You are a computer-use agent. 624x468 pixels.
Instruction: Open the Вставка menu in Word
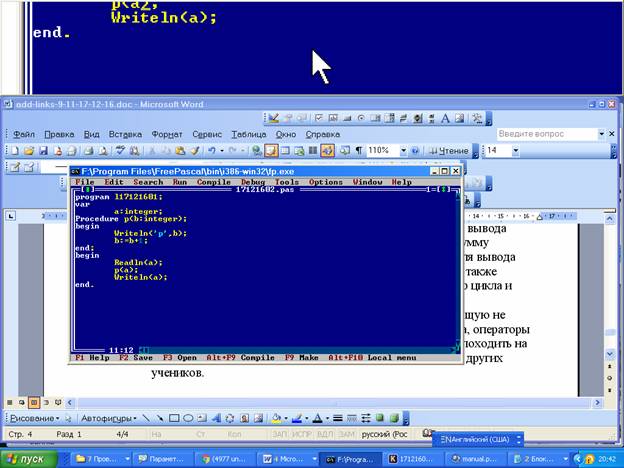click(125, 135)
